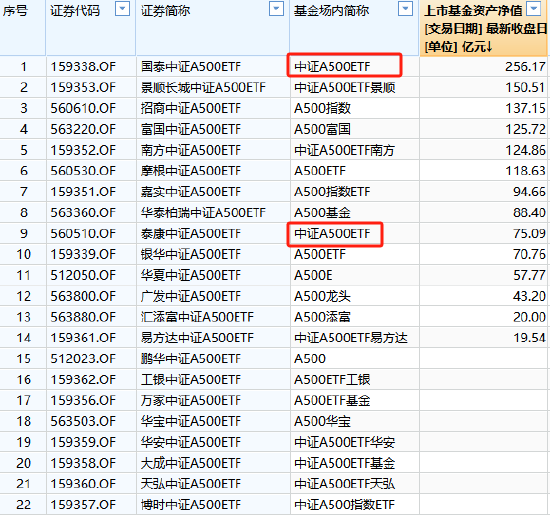550x515 pixels.
Task: Click the 基金场内简称 column header text
Action: [x=331, y=11]
